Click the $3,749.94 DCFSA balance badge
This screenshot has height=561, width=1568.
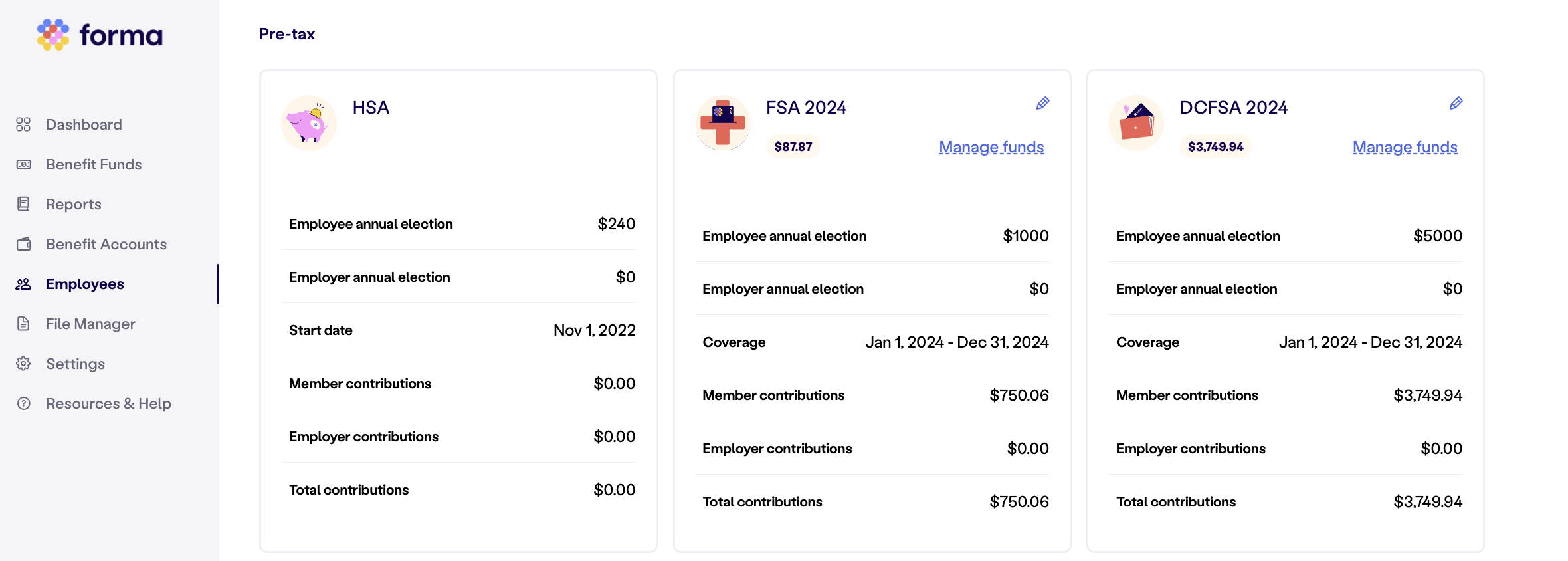pos(1215,146)
